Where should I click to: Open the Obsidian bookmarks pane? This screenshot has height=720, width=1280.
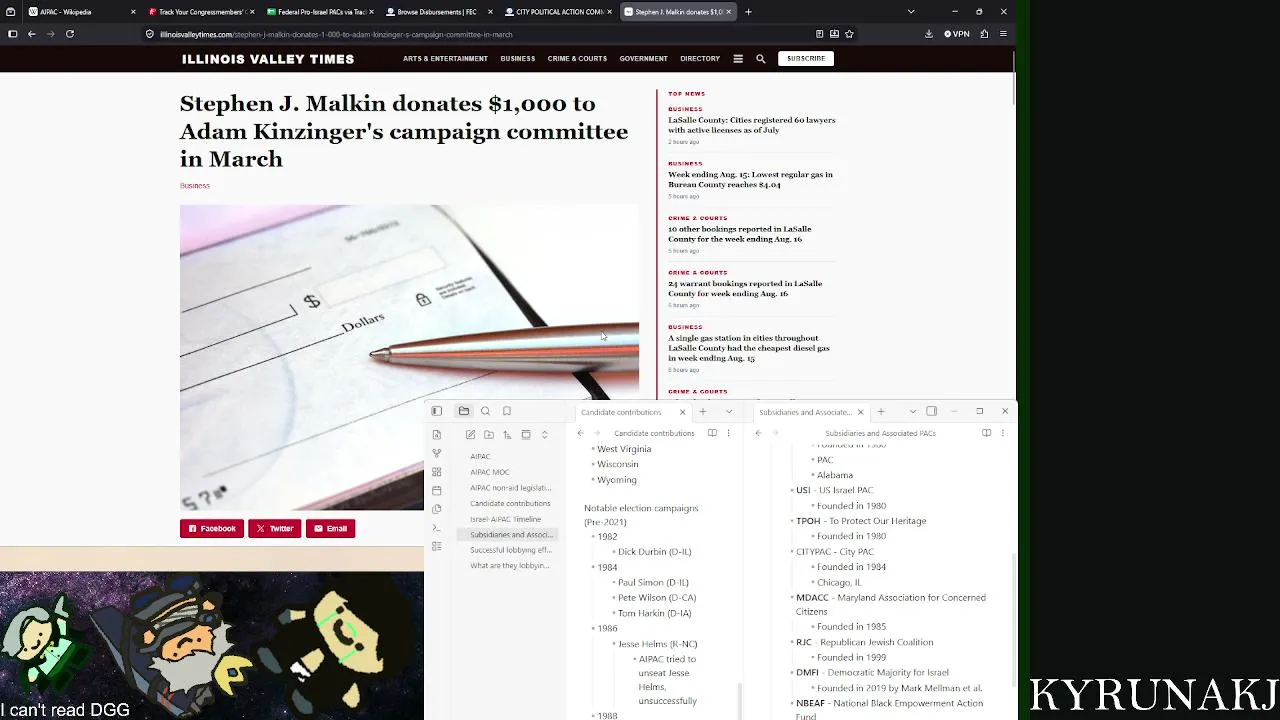tap(507, 411)
